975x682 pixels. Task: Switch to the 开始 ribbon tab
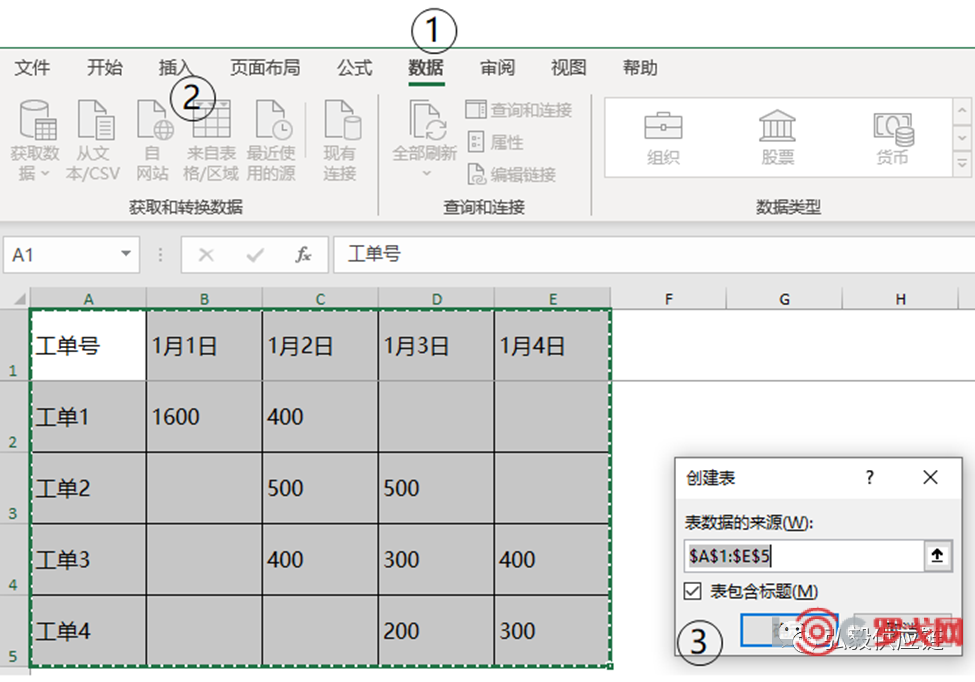coord(105,68)
